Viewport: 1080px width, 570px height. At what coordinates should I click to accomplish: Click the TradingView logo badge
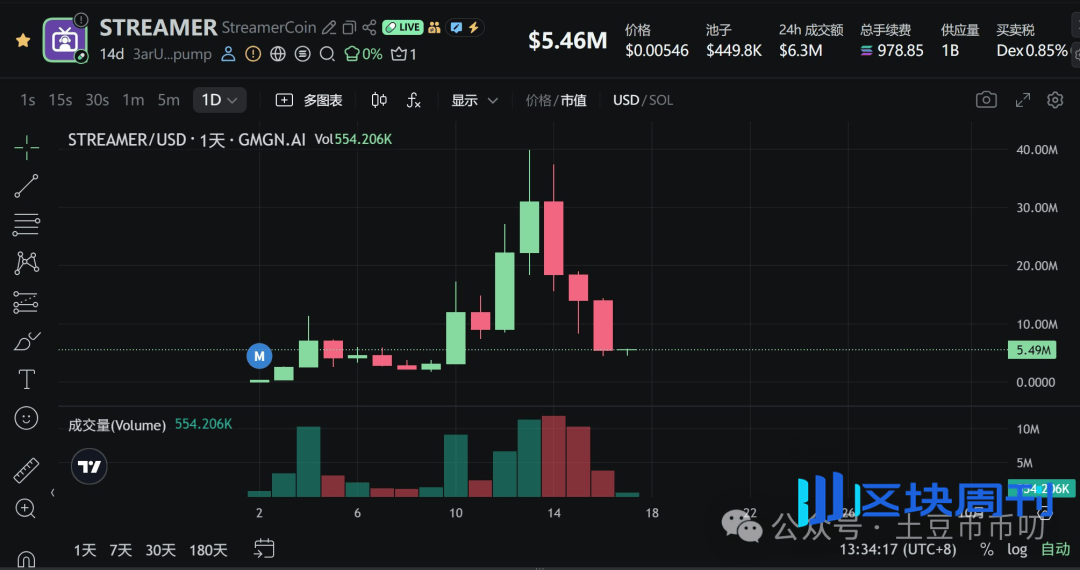tap(89, 467)
